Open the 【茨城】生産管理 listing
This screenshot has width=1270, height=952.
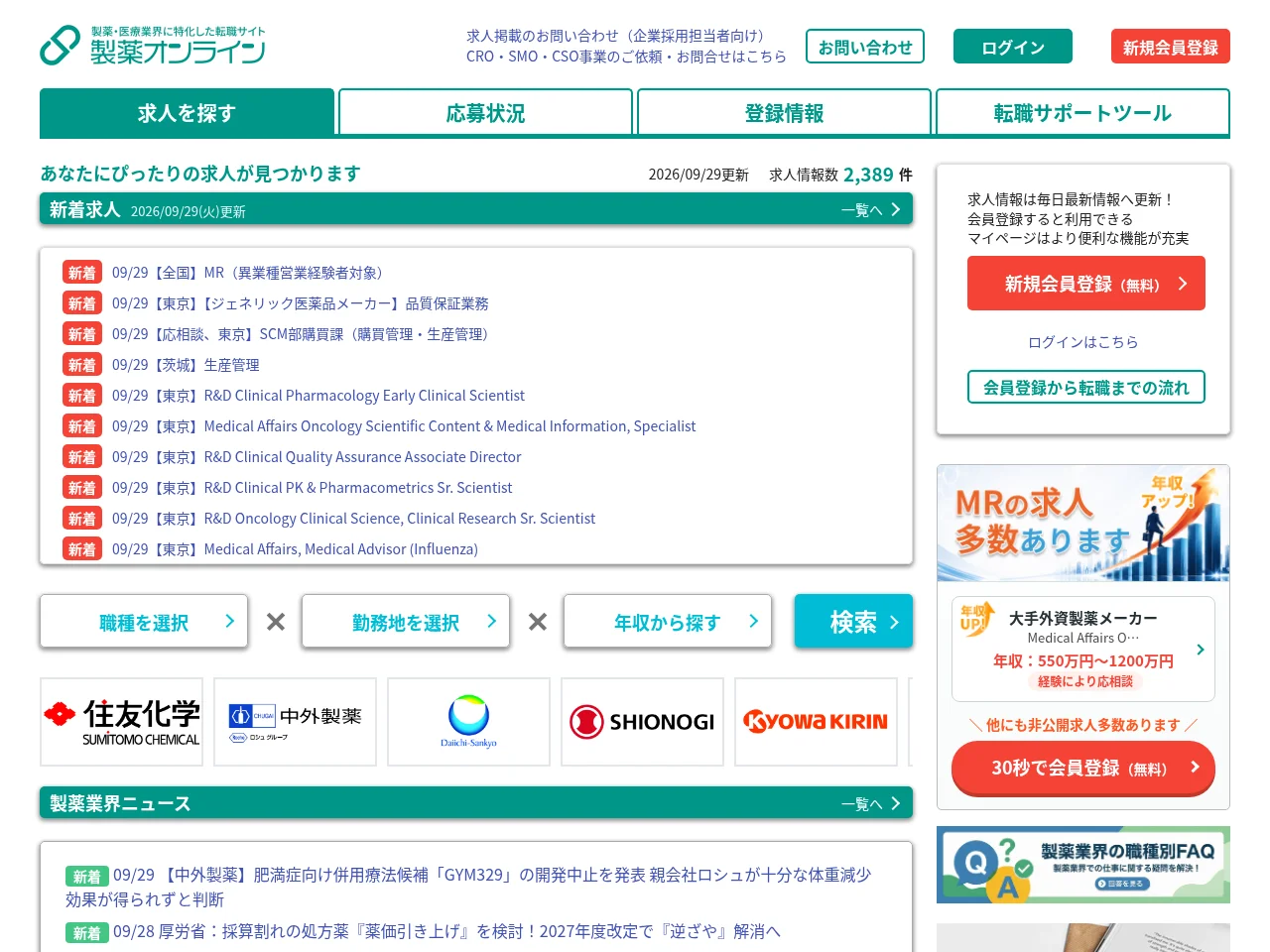(186, 365)
